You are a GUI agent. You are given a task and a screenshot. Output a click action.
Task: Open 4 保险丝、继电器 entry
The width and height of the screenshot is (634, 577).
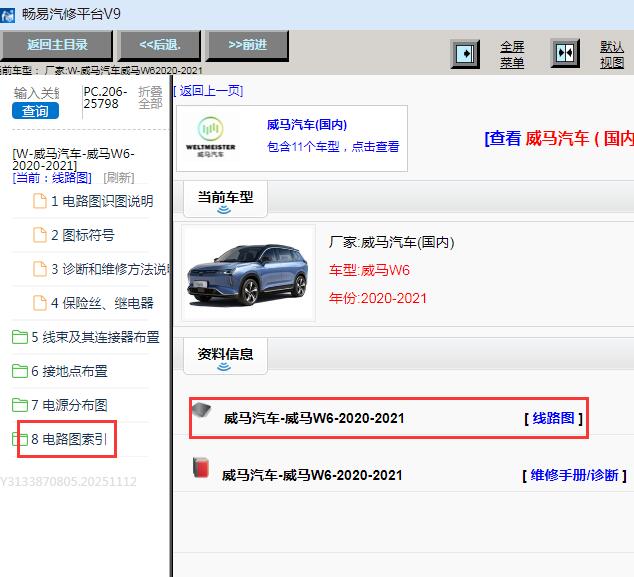point(102,303)
